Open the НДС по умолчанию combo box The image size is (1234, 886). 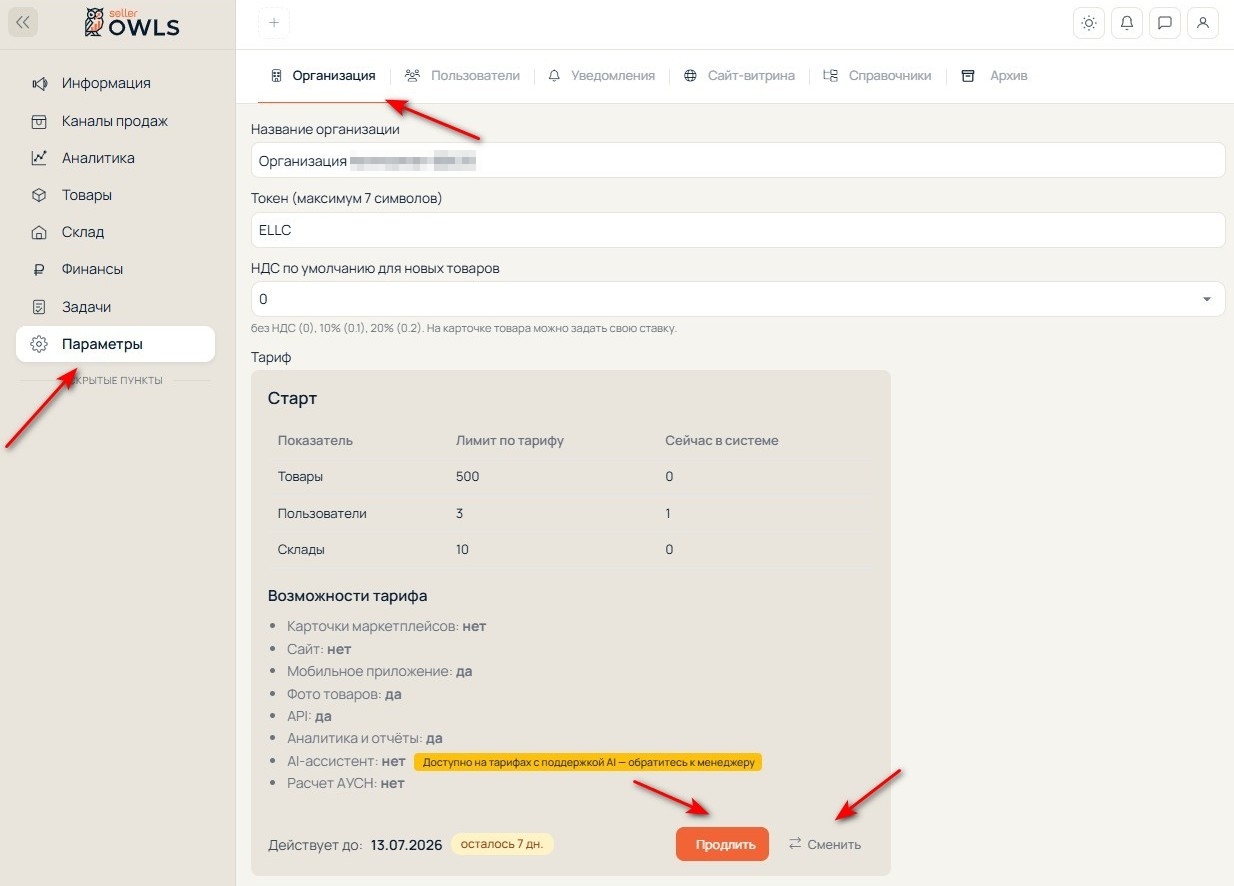coord(738,299)
